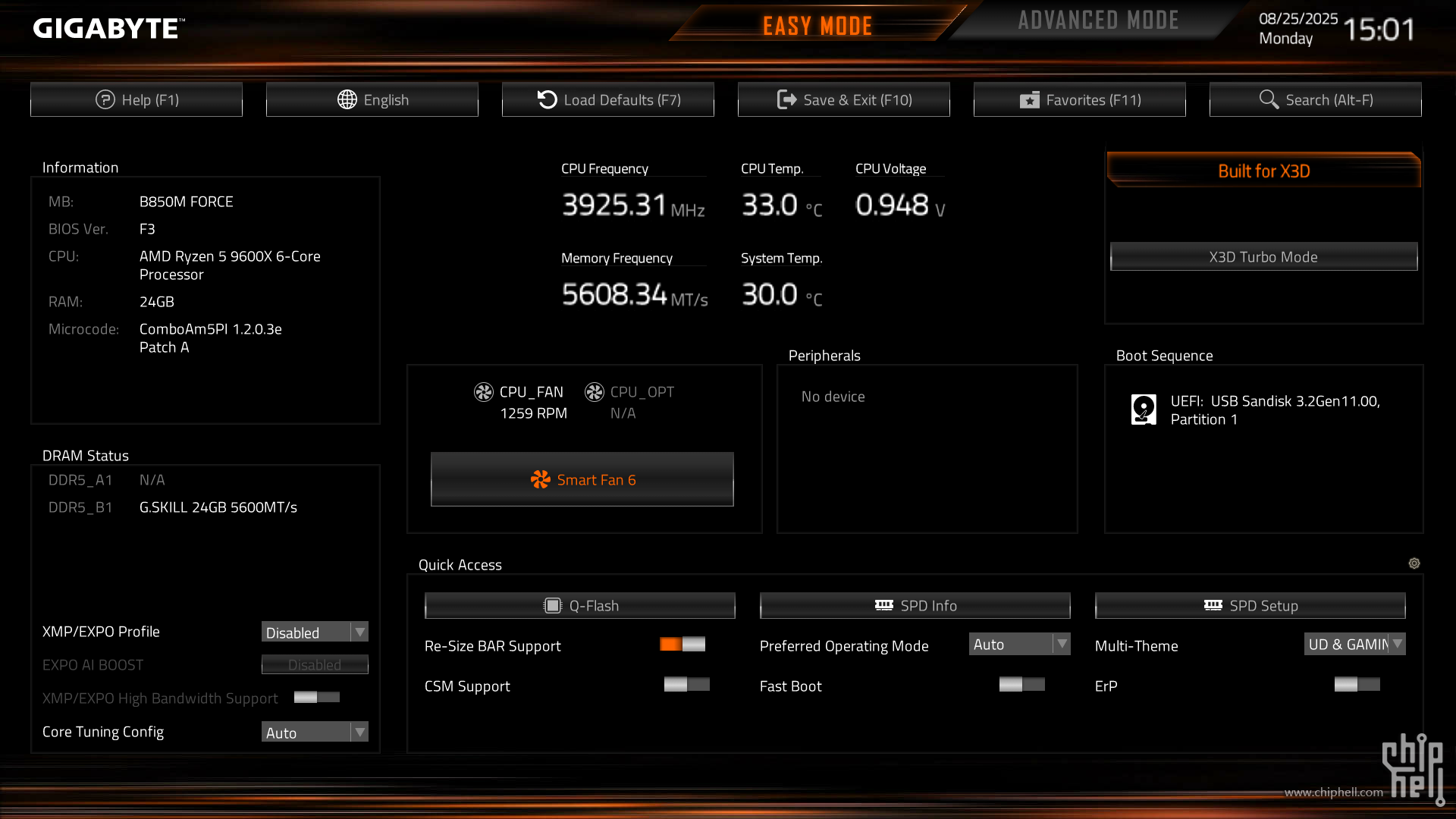The image size is (1456, 819).
Task: Toggle XMP/EXPO High Bandwidth Support switch
Action: point(317,697)
